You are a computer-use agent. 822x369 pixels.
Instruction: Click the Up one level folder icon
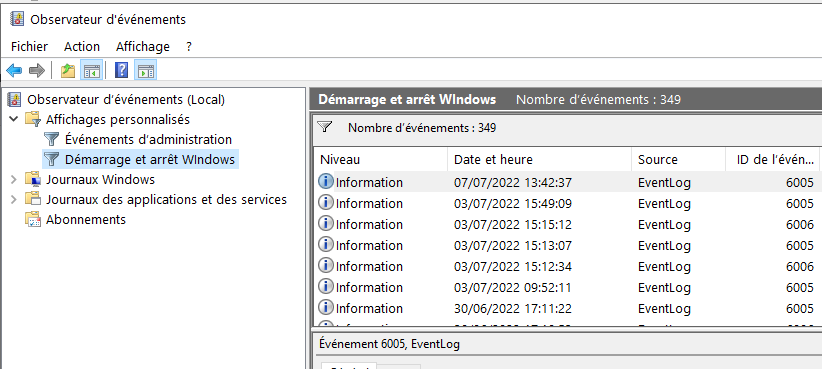coord(68,70)
